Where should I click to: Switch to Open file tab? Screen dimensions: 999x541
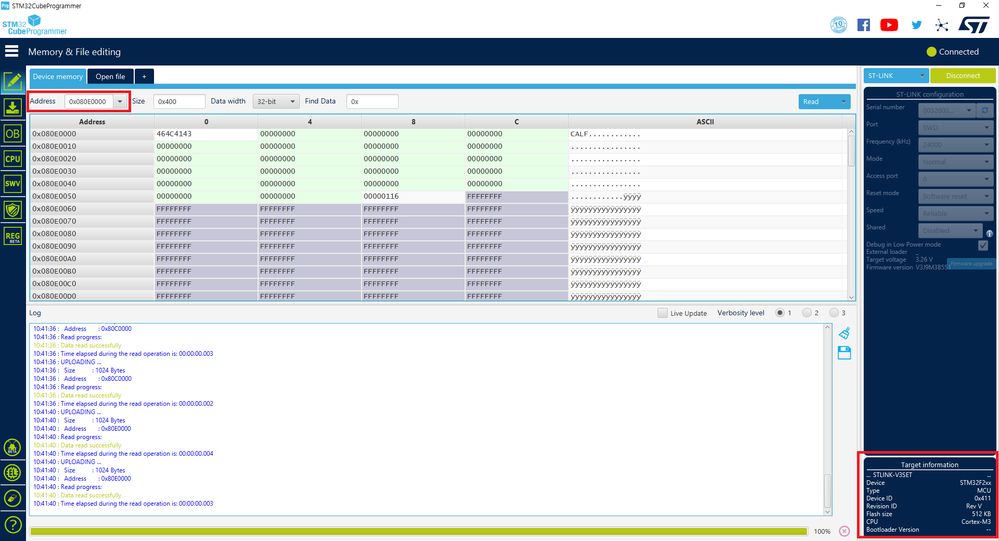(110, 76)
